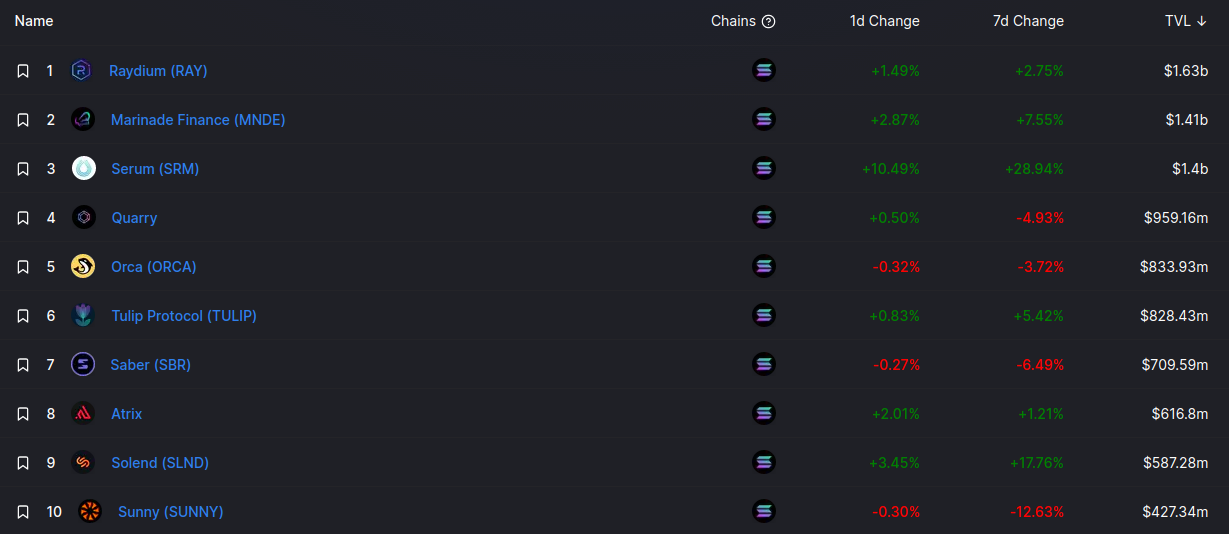This screenshot has height=534, width=1229.
Task: Click the Raydium protocol logo icon
Action: 82,71
